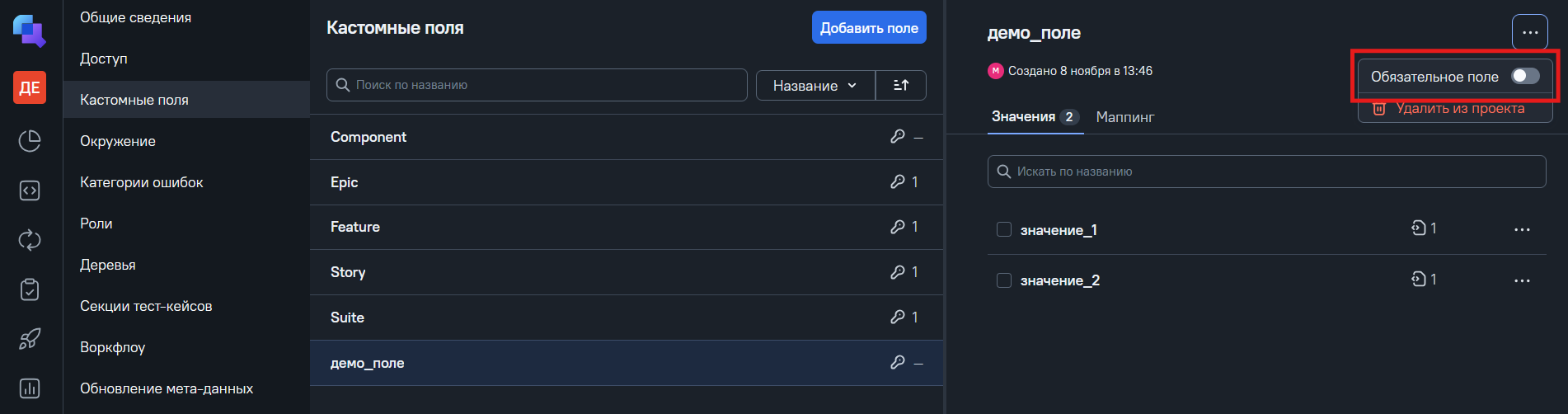Viewport: 1568px width, 414px height.
Task: Click the демо_поле panel title
Action: pos(1034,33)
